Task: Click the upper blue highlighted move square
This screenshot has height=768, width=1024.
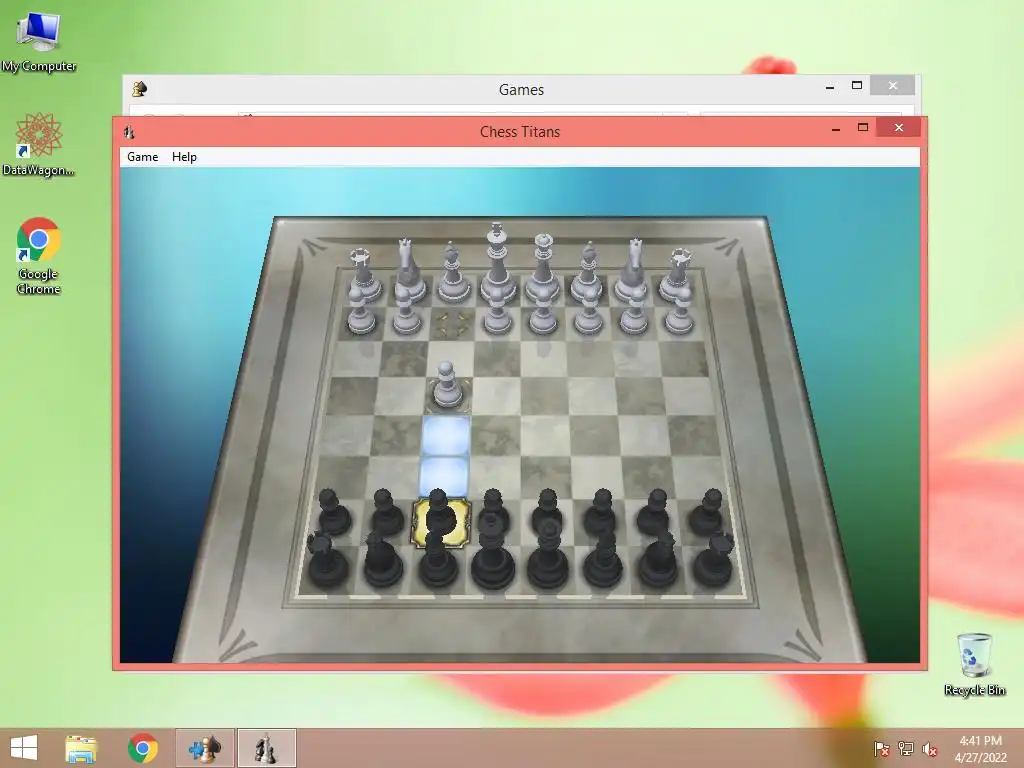Action: 446,434
